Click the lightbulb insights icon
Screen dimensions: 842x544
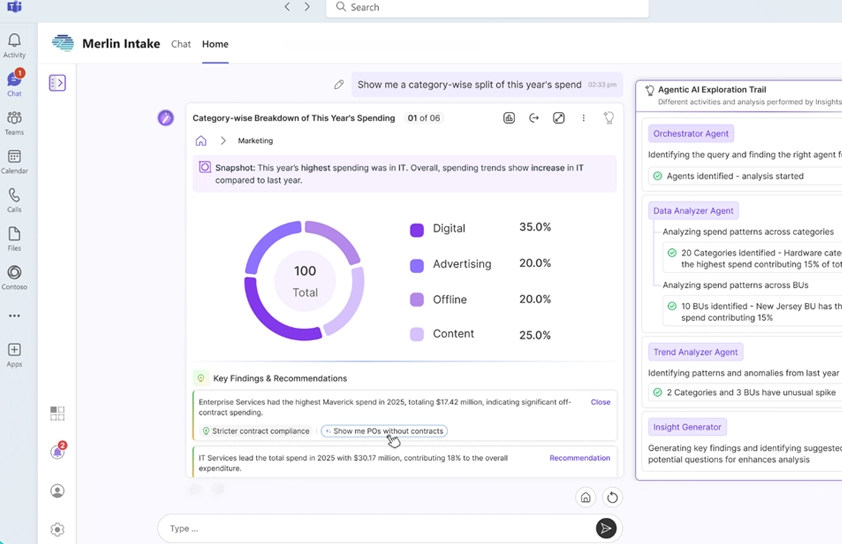[608, 118]
